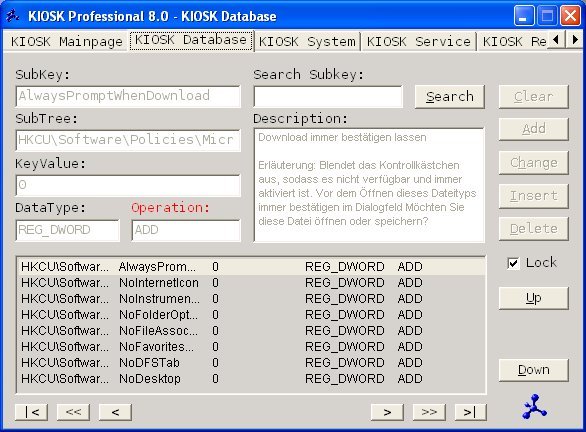
Task: Select the NoFavorites... row
Action: [252, 347]
